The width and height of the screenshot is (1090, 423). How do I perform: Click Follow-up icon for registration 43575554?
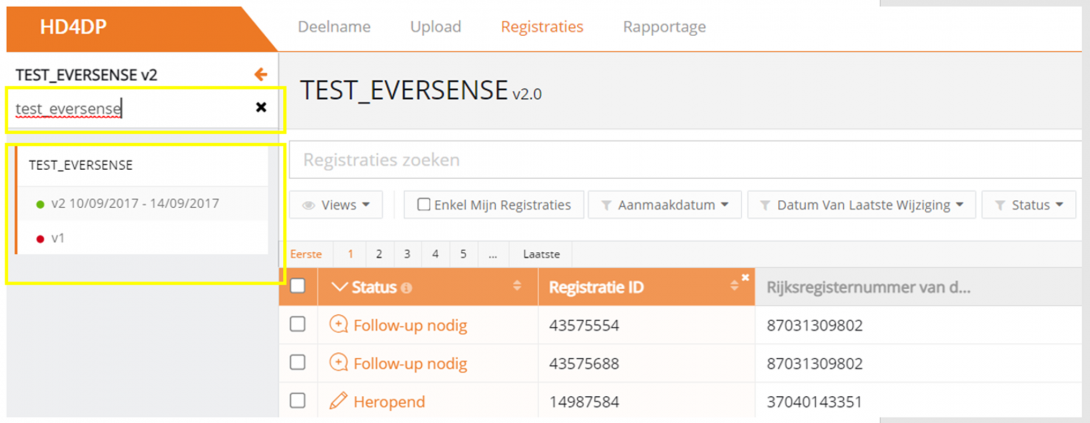point(338,325)
